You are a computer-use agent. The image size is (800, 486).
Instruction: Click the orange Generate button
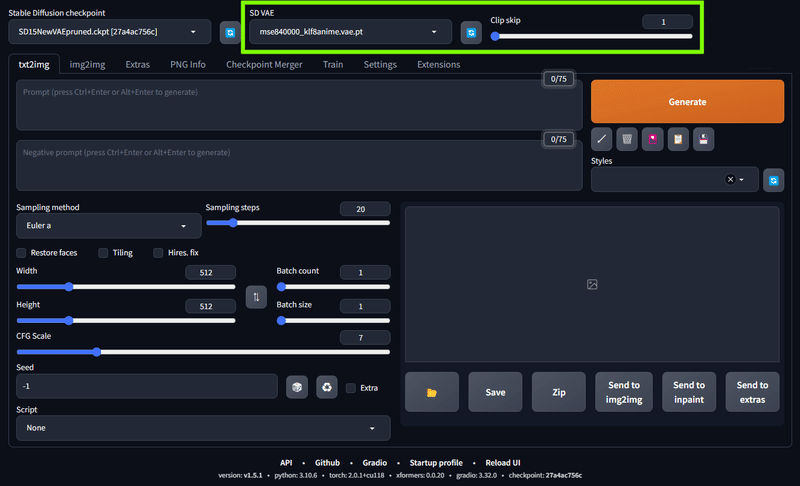[687, 101]
